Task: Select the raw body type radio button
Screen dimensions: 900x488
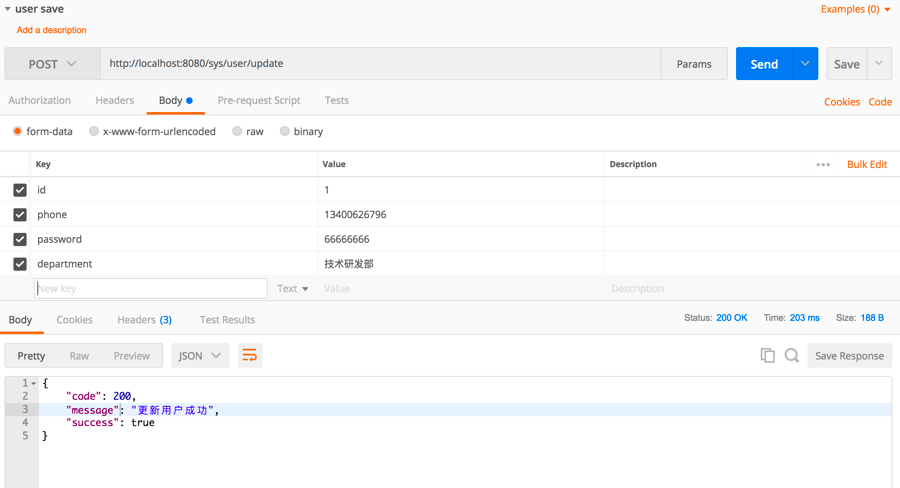Action: [x=237, y=132]
